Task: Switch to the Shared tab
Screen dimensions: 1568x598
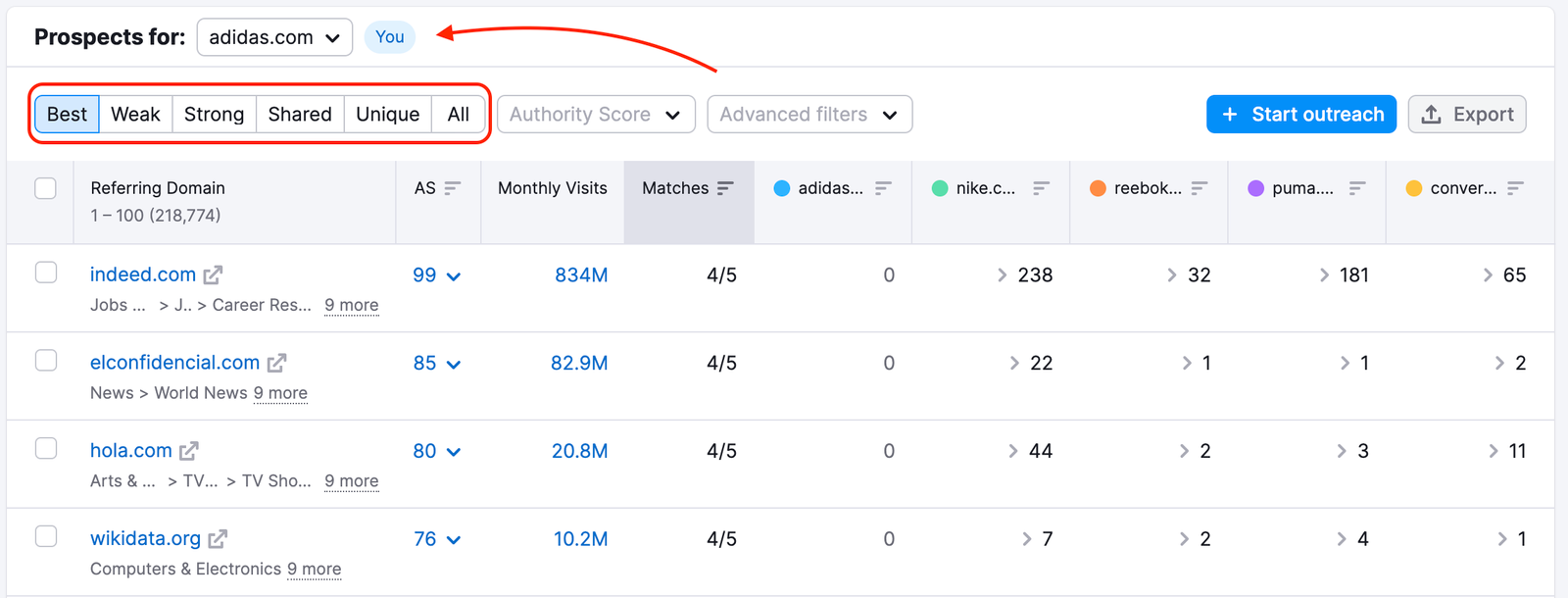Action: [x=300, y=115]
